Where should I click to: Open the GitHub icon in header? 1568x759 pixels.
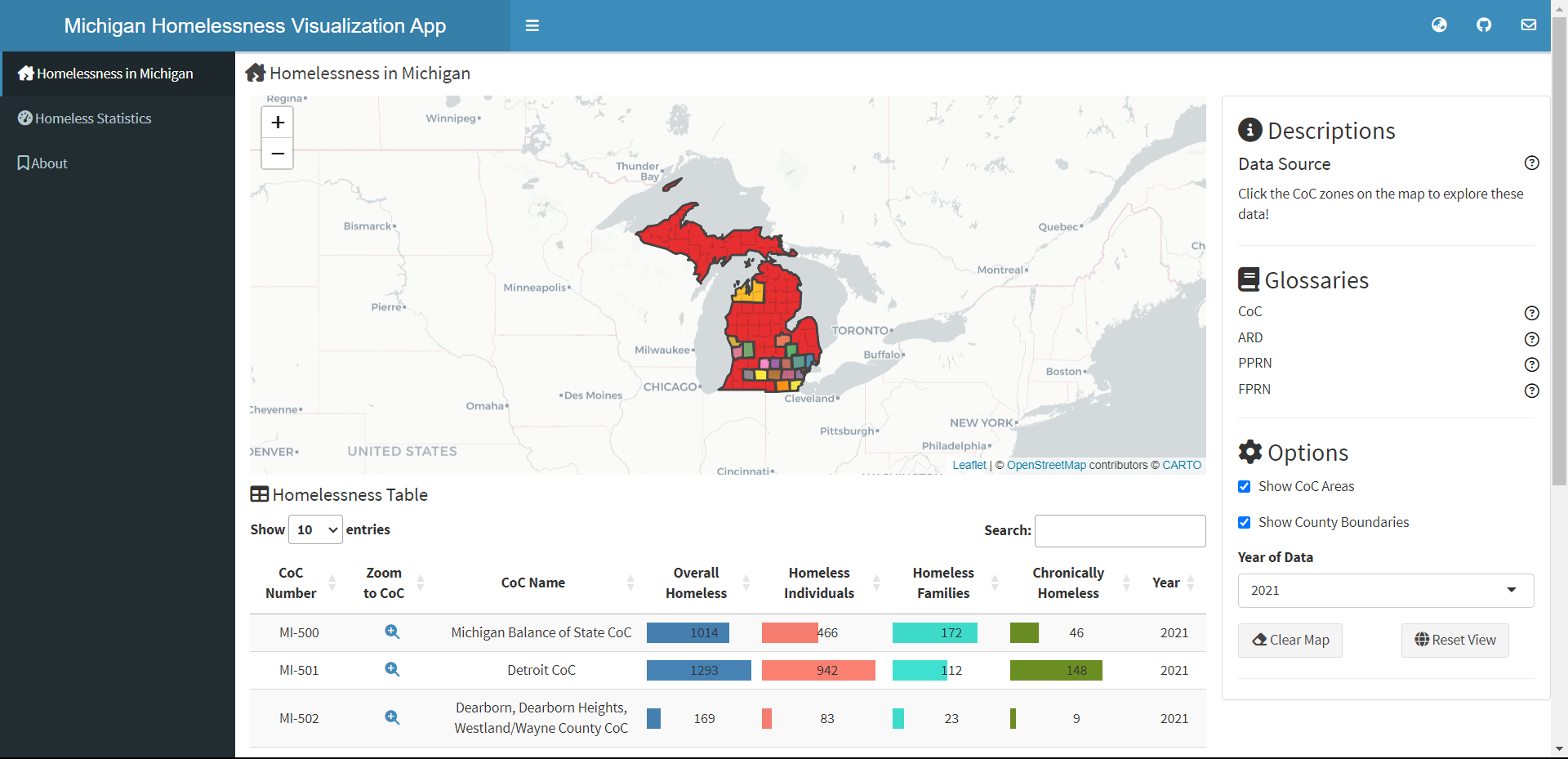pos(1484,25)
